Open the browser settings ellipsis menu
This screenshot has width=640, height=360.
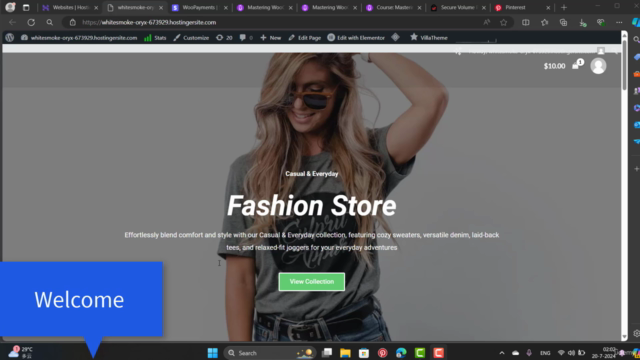[x=619, y=22]
